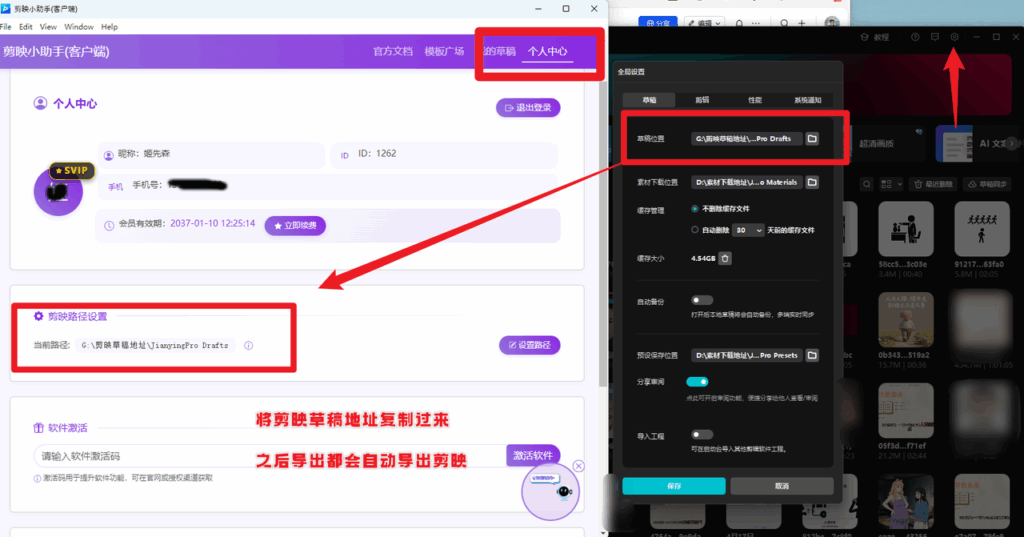Click the folder icon beside 草稿位置 path

[x=812, y=139]
